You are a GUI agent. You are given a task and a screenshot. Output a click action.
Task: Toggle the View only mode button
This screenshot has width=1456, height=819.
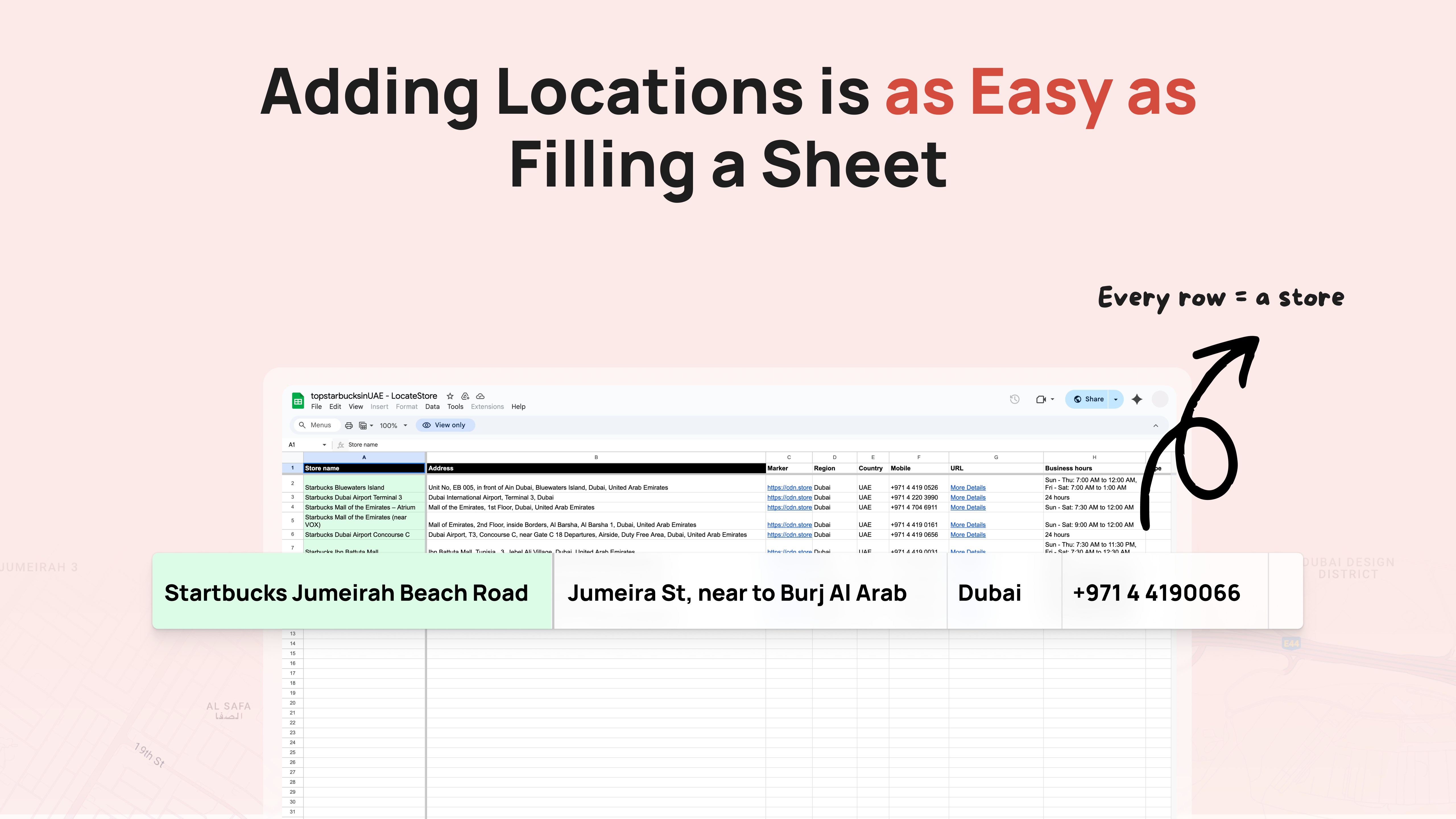coord(445,425)
